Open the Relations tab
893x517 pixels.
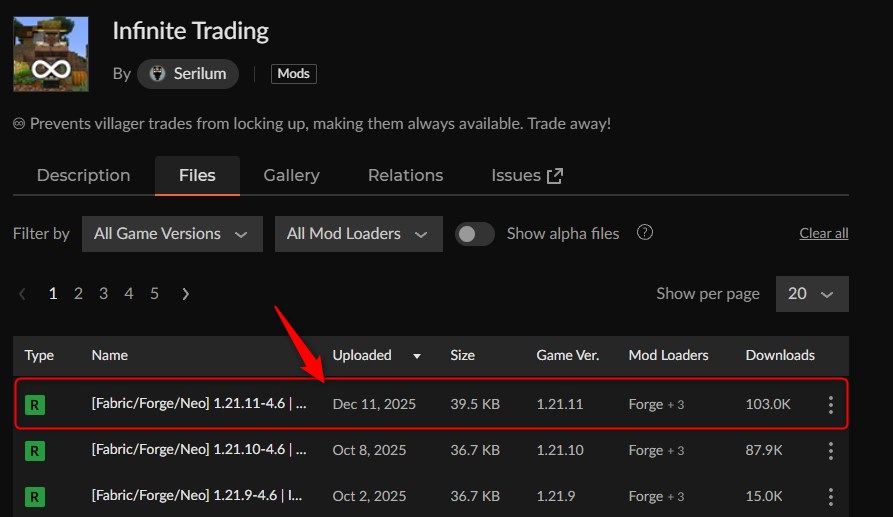tap(405, 175)
